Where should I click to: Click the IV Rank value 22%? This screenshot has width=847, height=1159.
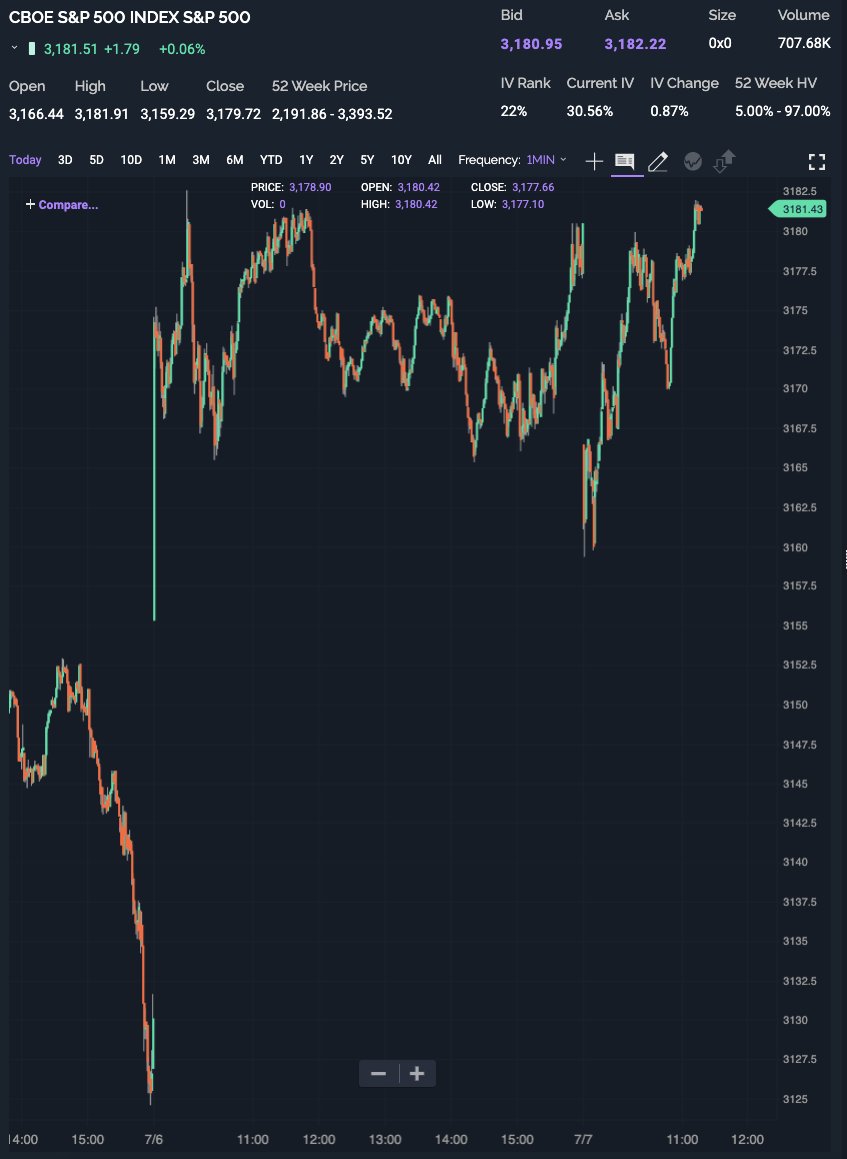(514, 111)
